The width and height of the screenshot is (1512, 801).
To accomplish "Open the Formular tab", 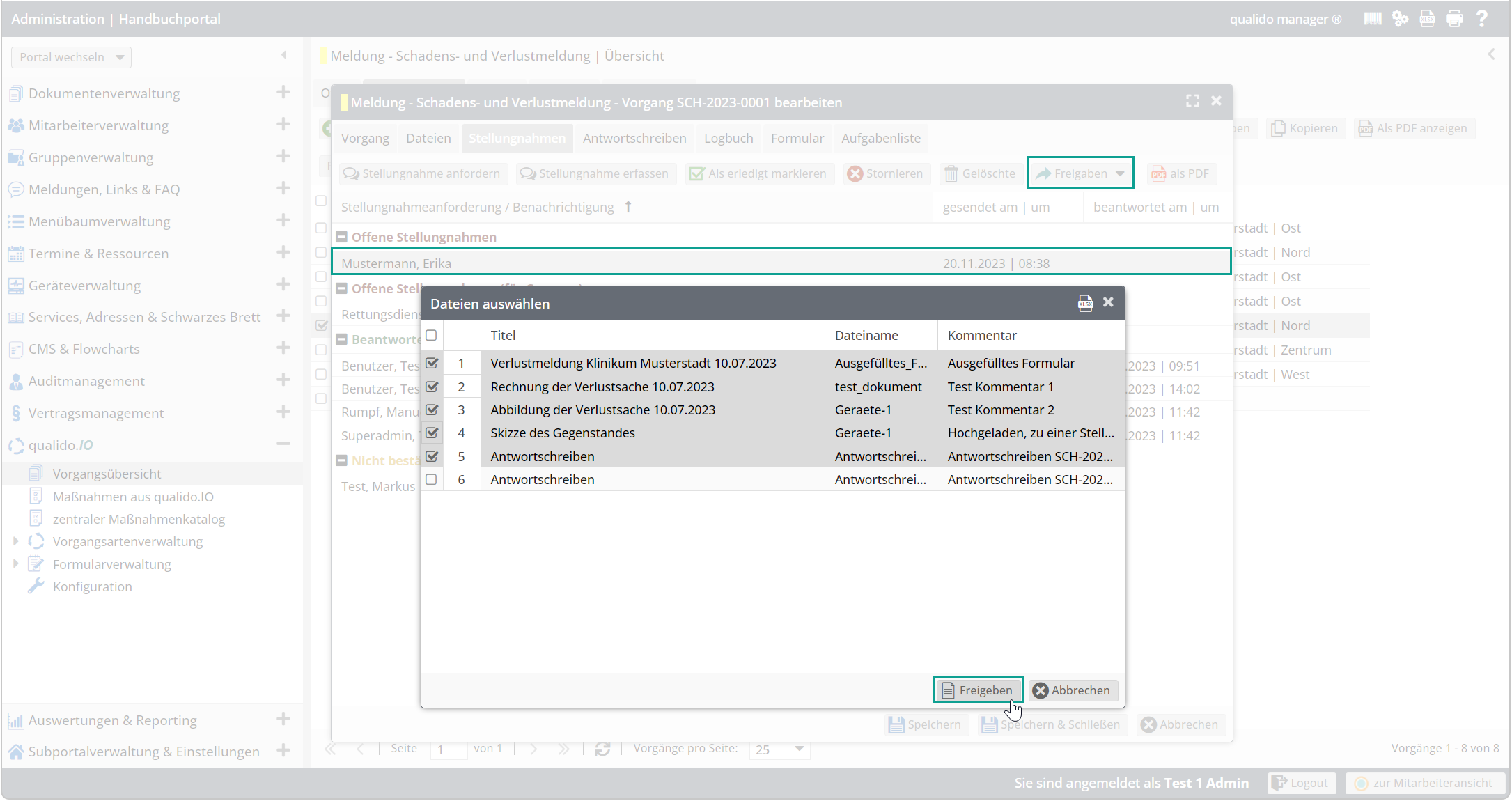I will [x=797, y=138].
